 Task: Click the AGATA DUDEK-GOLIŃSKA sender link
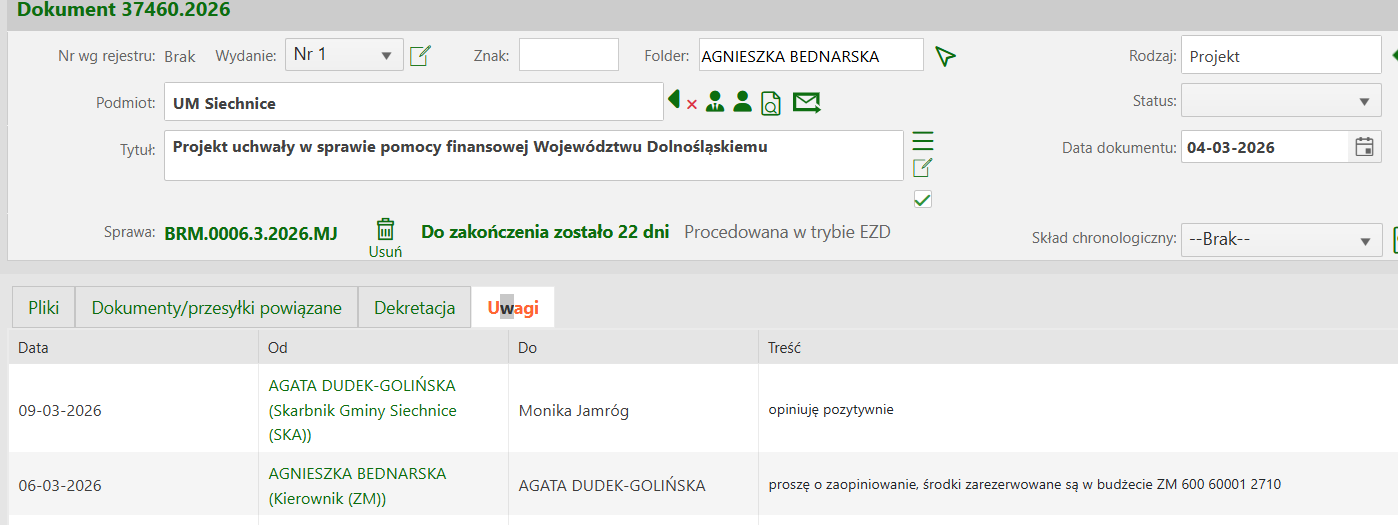362,386
